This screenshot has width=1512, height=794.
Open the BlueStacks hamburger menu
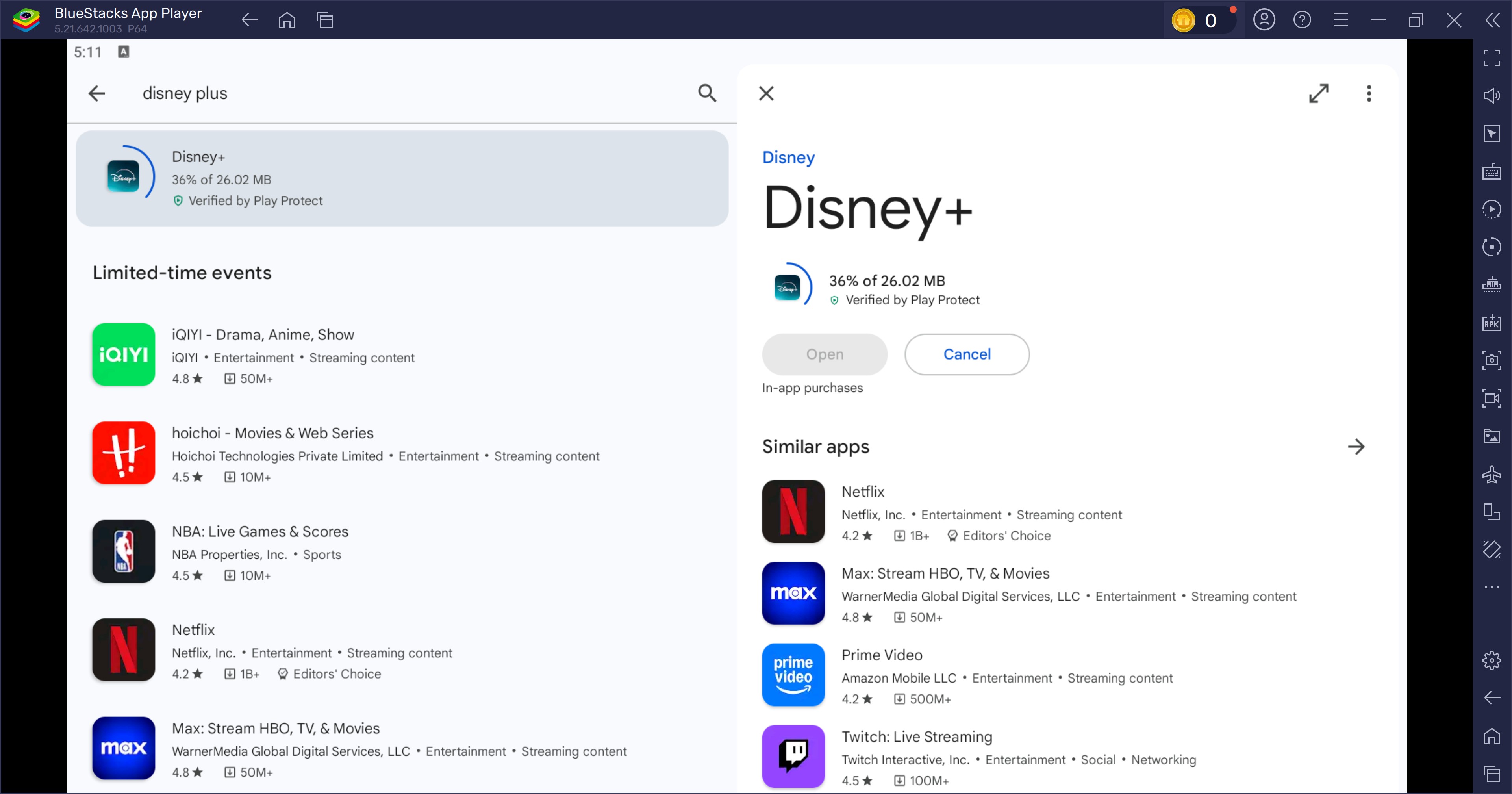(x=1340, y=20)
